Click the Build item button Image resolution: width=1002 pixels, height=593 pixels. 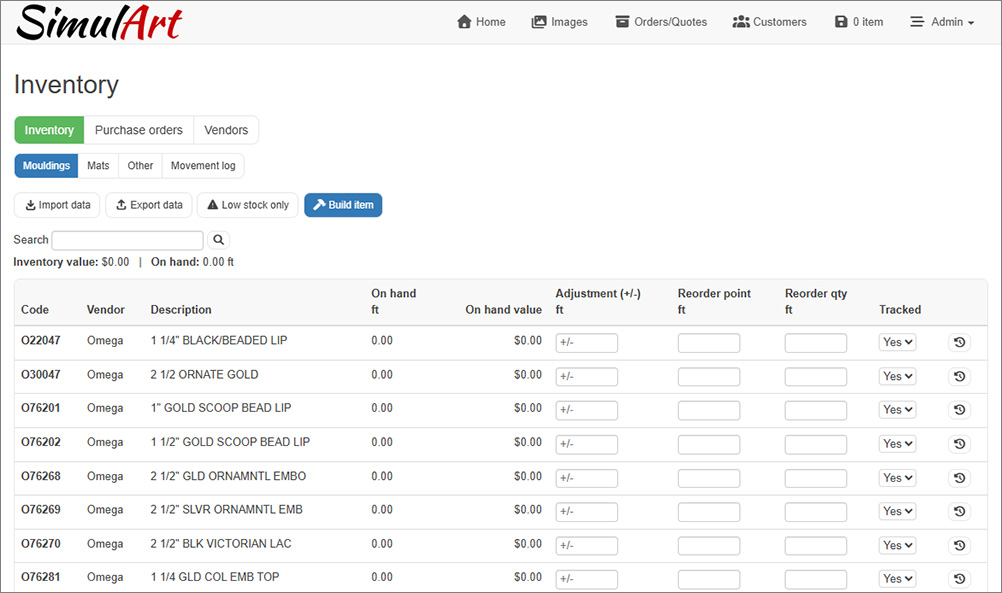click(x=343, y=205)
